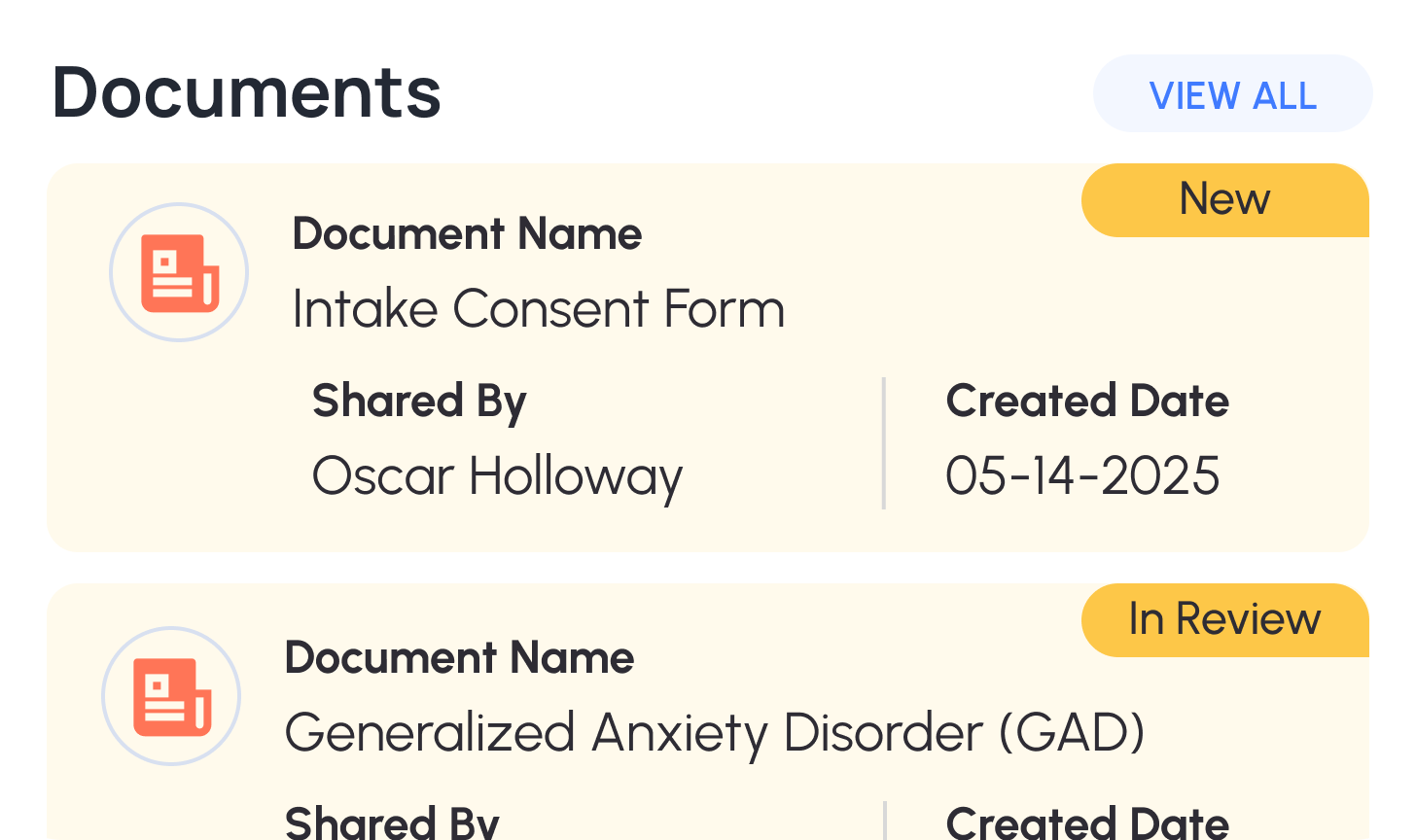Screen dimensions: 1416x840
Task: Click Shared By label in the GAD card
Action: (x=392, y=823)
